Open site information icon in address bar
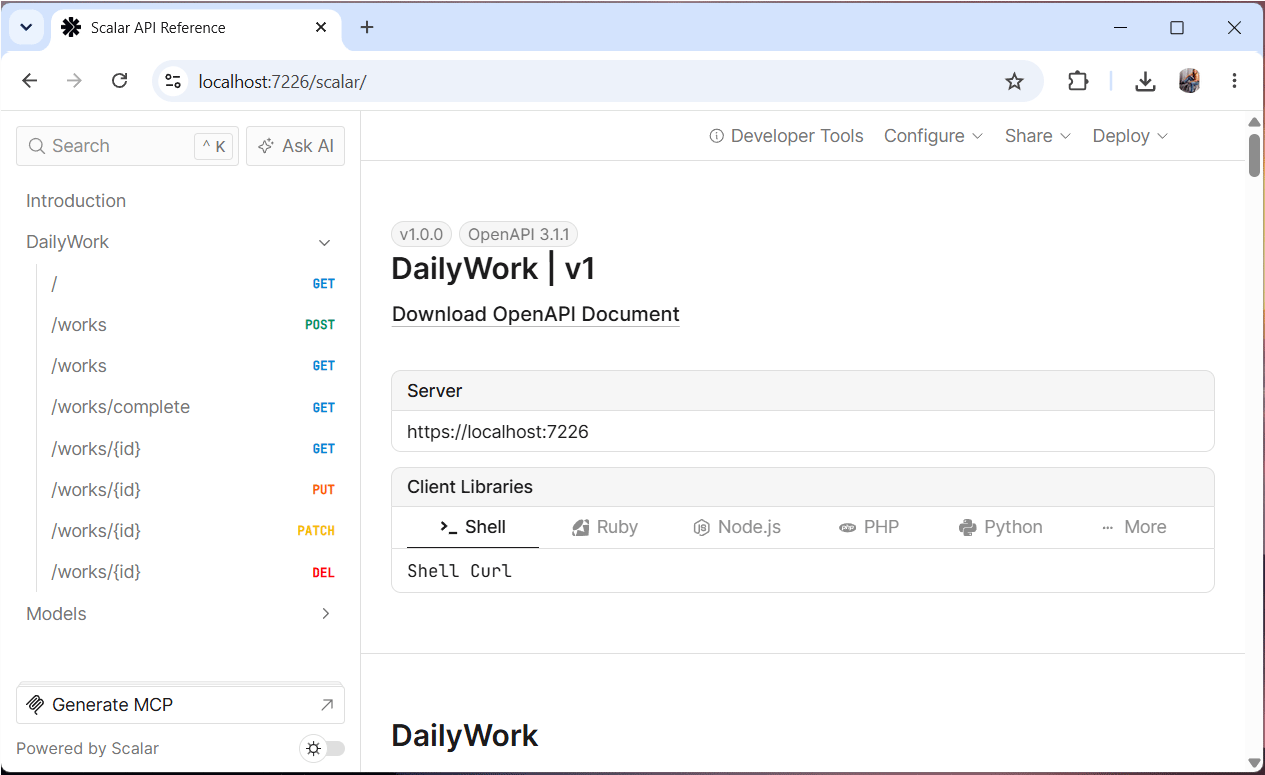Screen dimensions: 1265x775 click(x=173, y=81)
